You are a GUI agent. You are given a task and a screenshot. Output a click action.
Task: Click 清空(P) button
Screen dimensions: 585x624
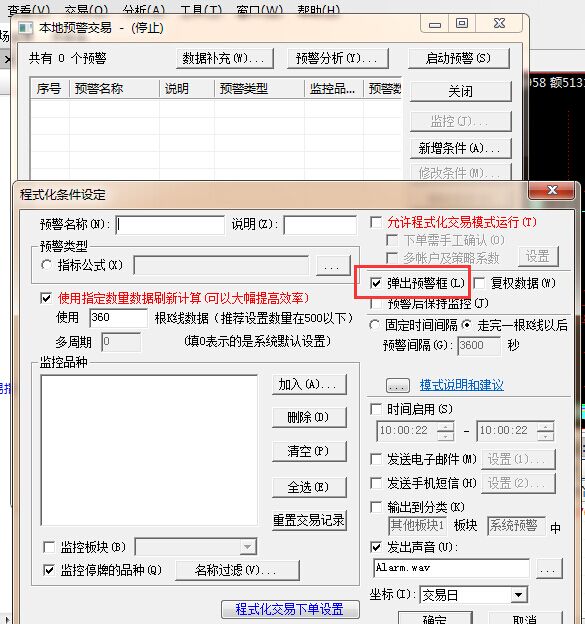coord(309,451)
